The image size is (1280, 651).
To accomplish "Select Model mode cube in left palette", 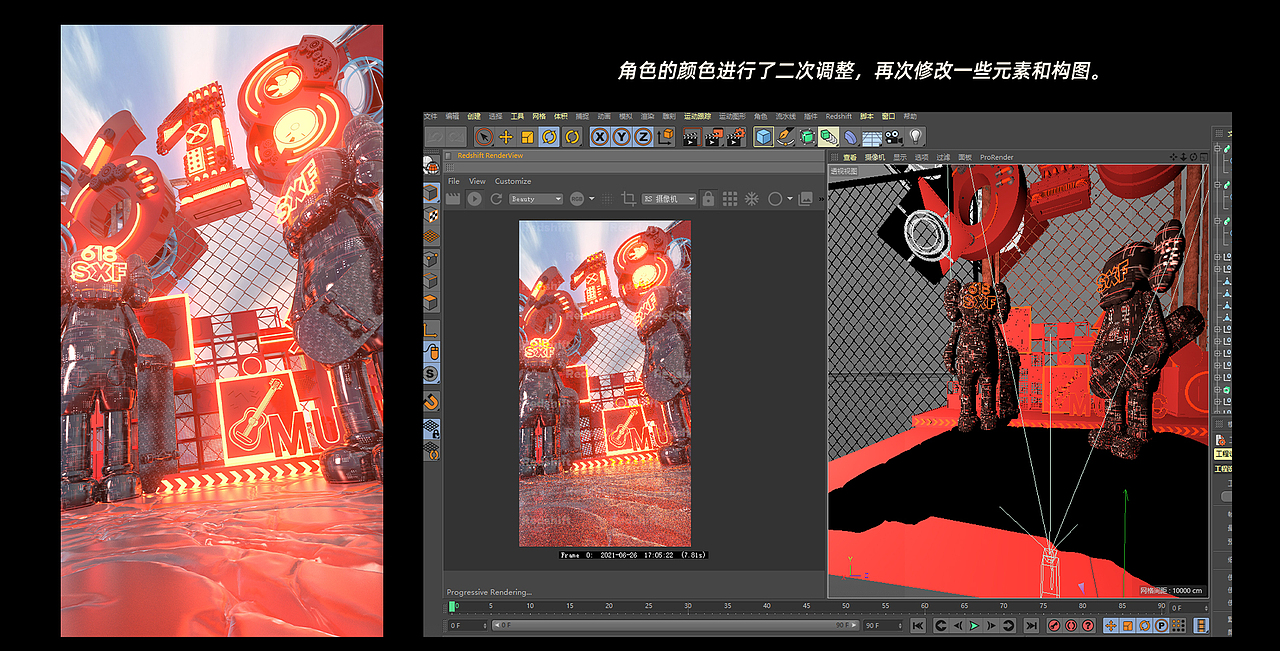I will pyautogui.click(x=431, y=192).
